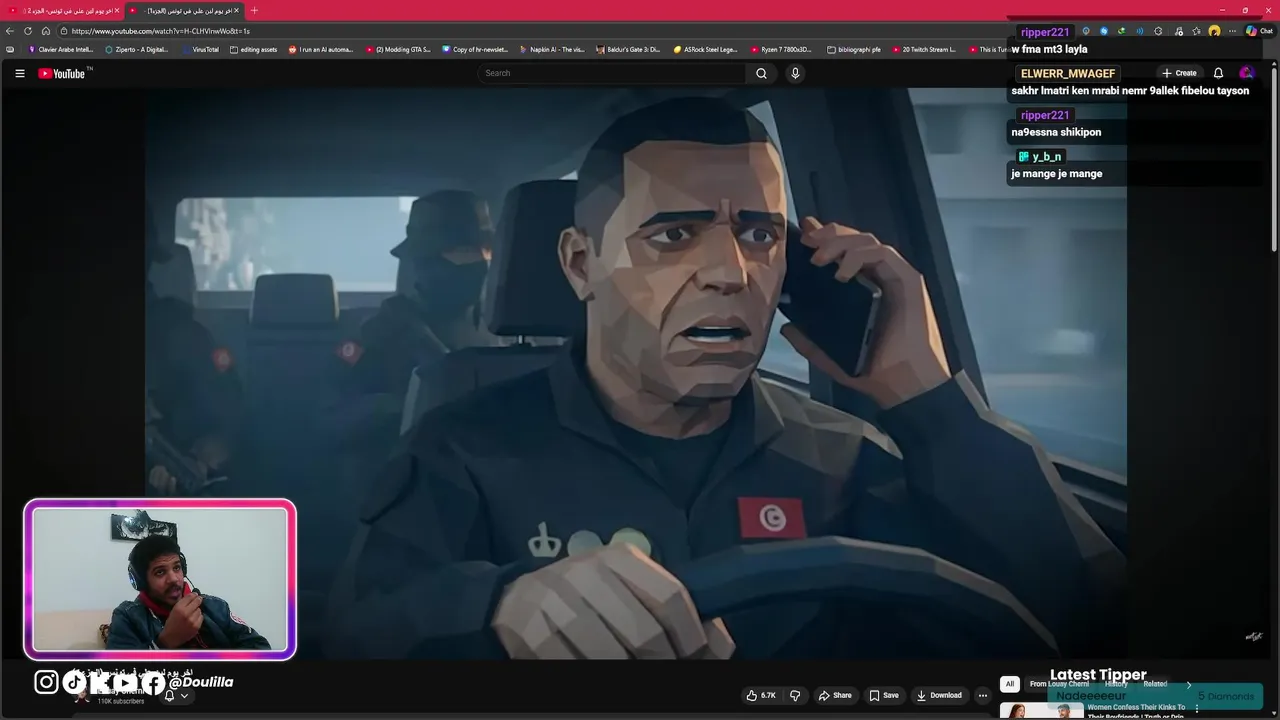Open the browser home button
The width and height of the screenshot is (1280, 720).
[45, 31]
